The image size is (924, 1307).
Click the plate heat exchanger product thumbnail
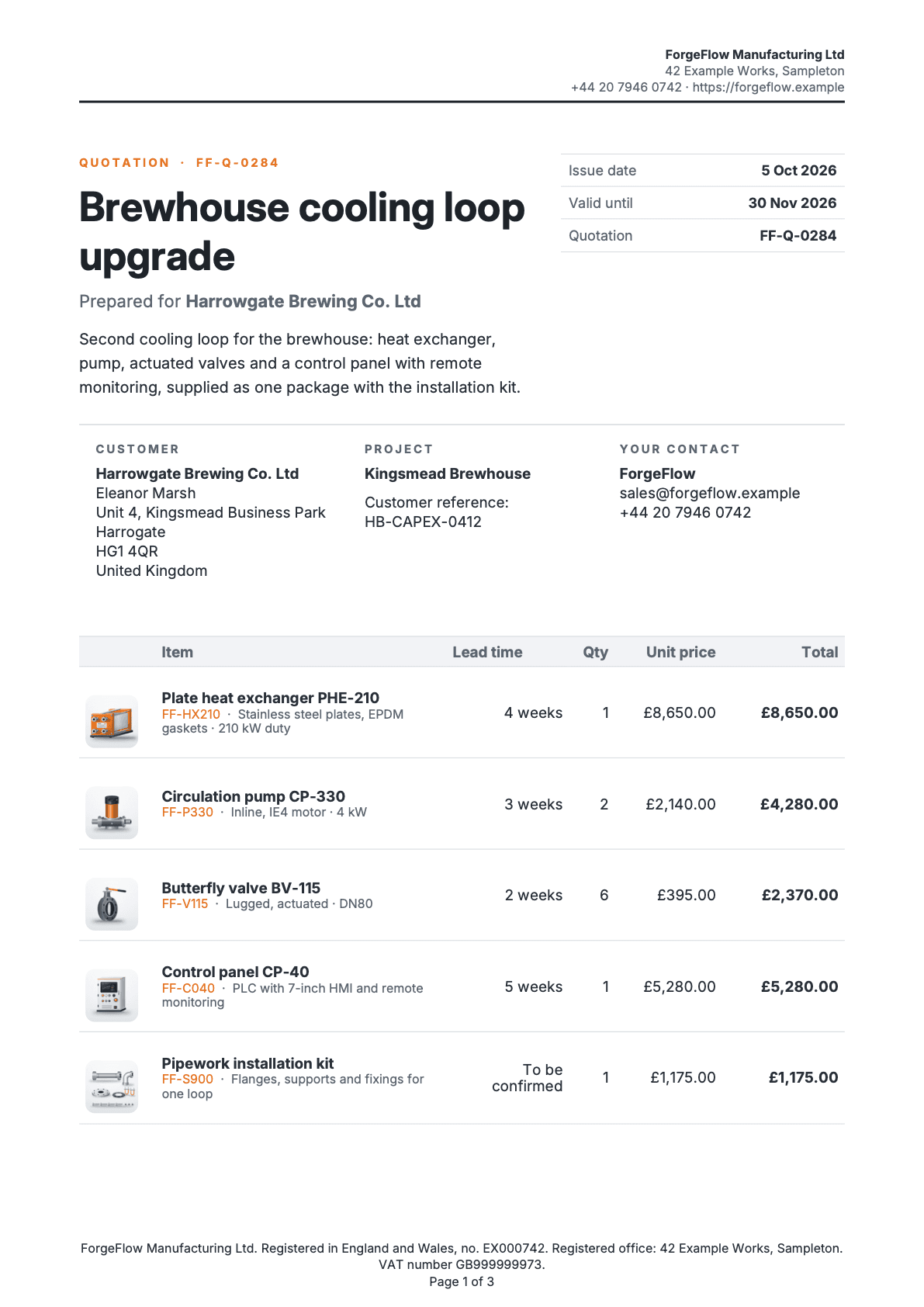[112, 721]
